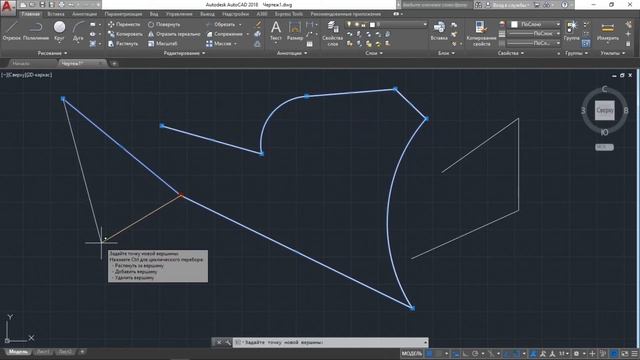Expand the Рисование panel dropdown
Viewport: 640px width, 360px height.
coord(52,53)
